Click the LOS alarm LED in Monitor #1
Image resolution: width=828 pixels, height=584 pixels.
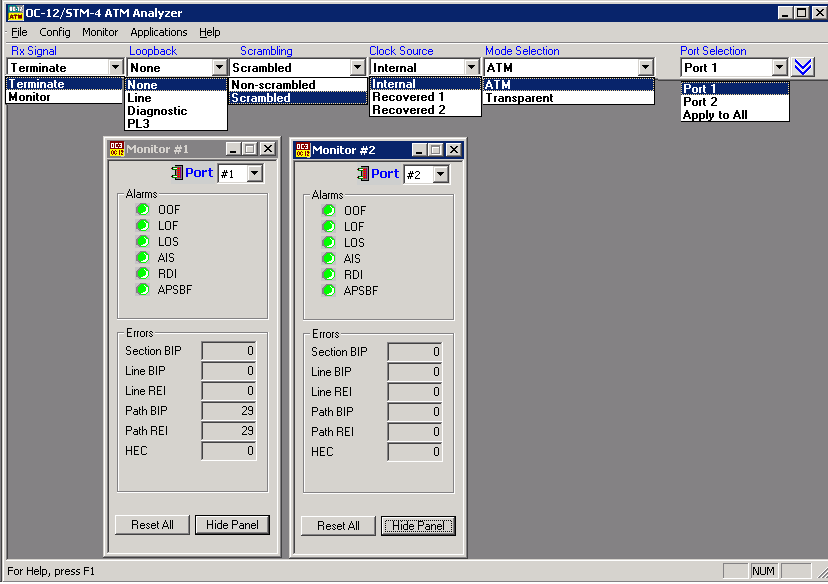[x=143, y=241]
